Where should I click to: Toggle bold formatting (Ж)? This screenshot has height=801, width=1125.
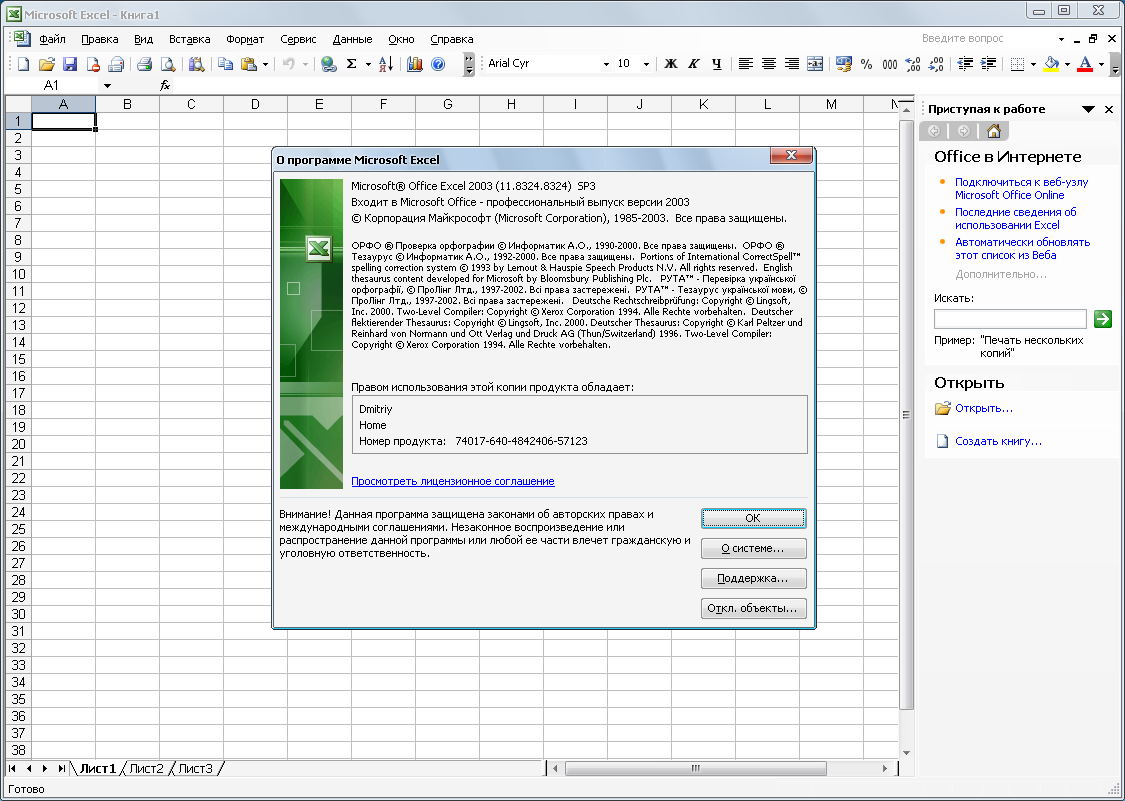click(671, 64)
